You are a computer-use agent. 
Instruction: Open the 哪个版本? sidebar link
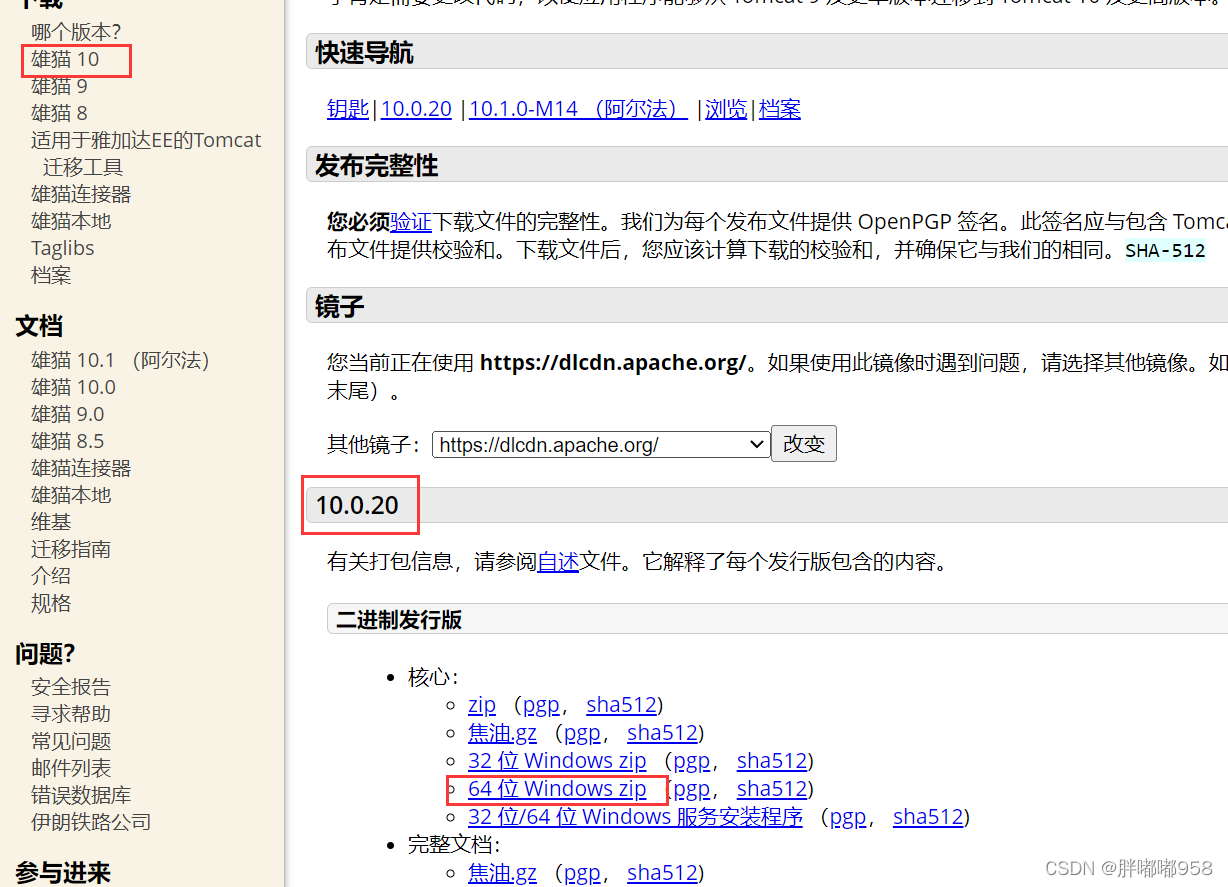point(76,32)
